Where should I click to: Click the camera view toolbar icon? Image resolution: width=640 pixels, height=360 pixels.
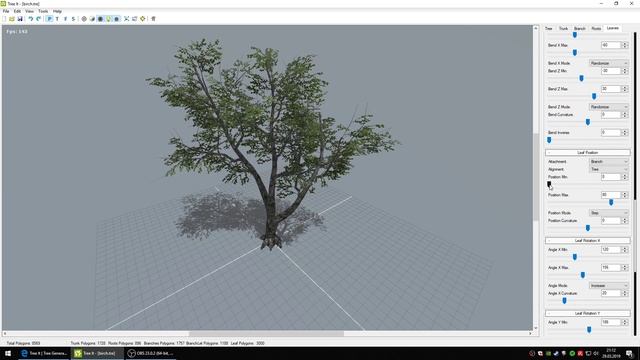coord(135,19)
